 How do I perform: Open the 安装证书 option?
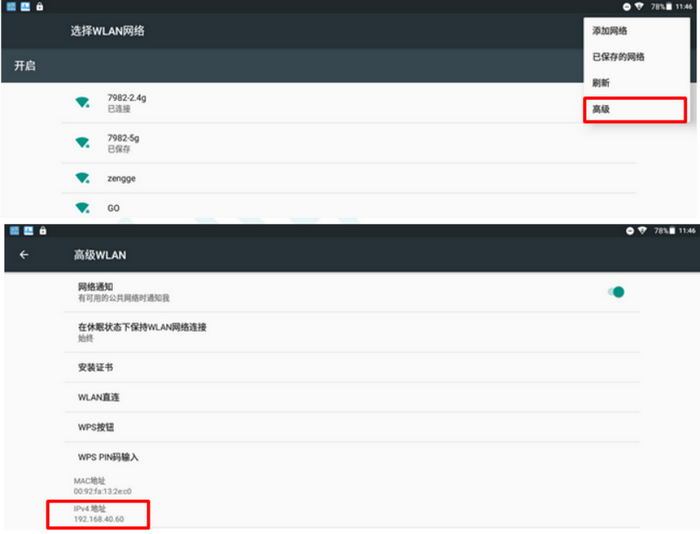(95, 367)
